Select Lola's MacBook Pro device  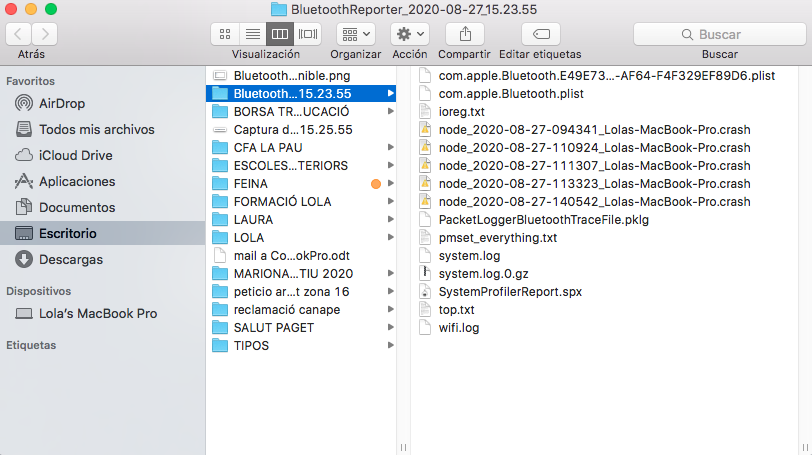103,314
